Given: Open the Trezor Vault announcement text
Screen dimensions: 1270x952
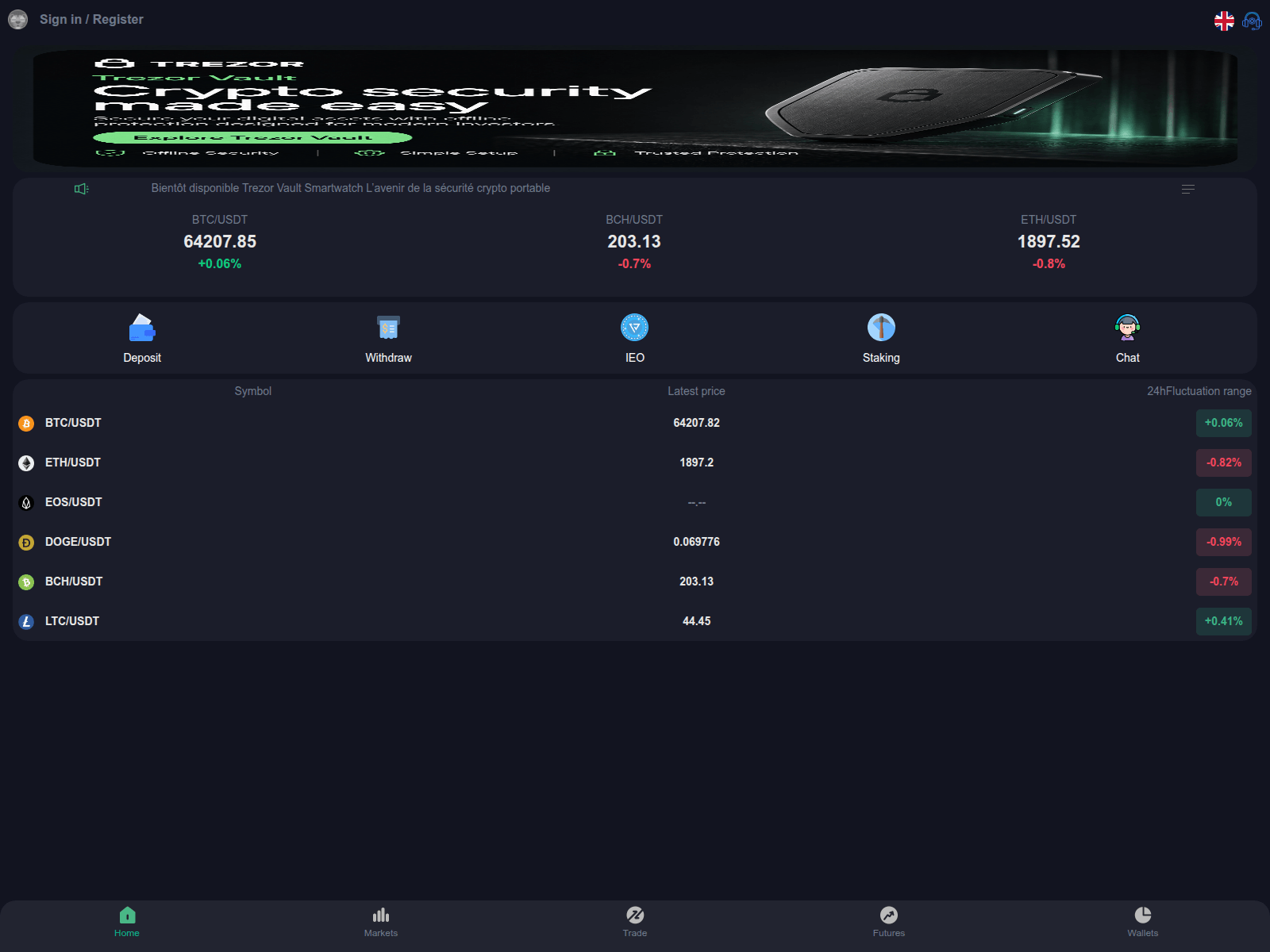Looking at the screenshot, I should coord(351,188).
